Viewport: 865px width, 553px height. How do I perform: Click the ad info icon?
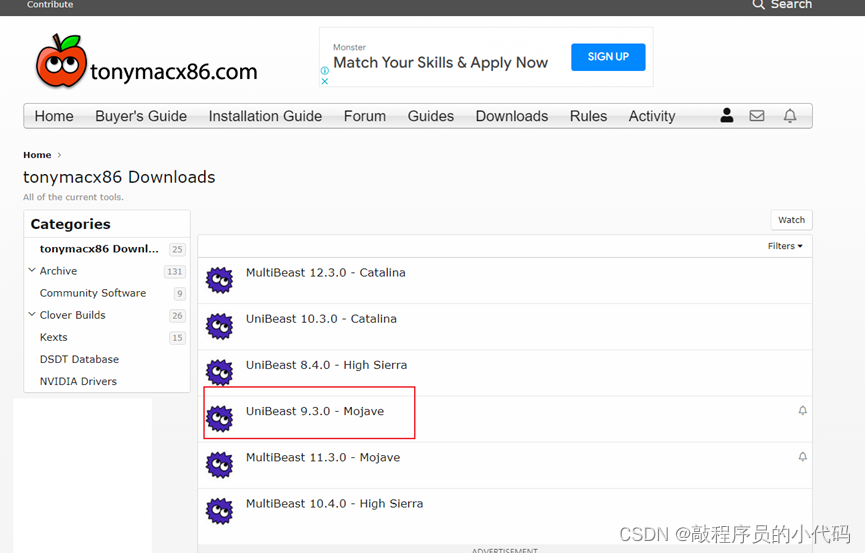[325, 71]
